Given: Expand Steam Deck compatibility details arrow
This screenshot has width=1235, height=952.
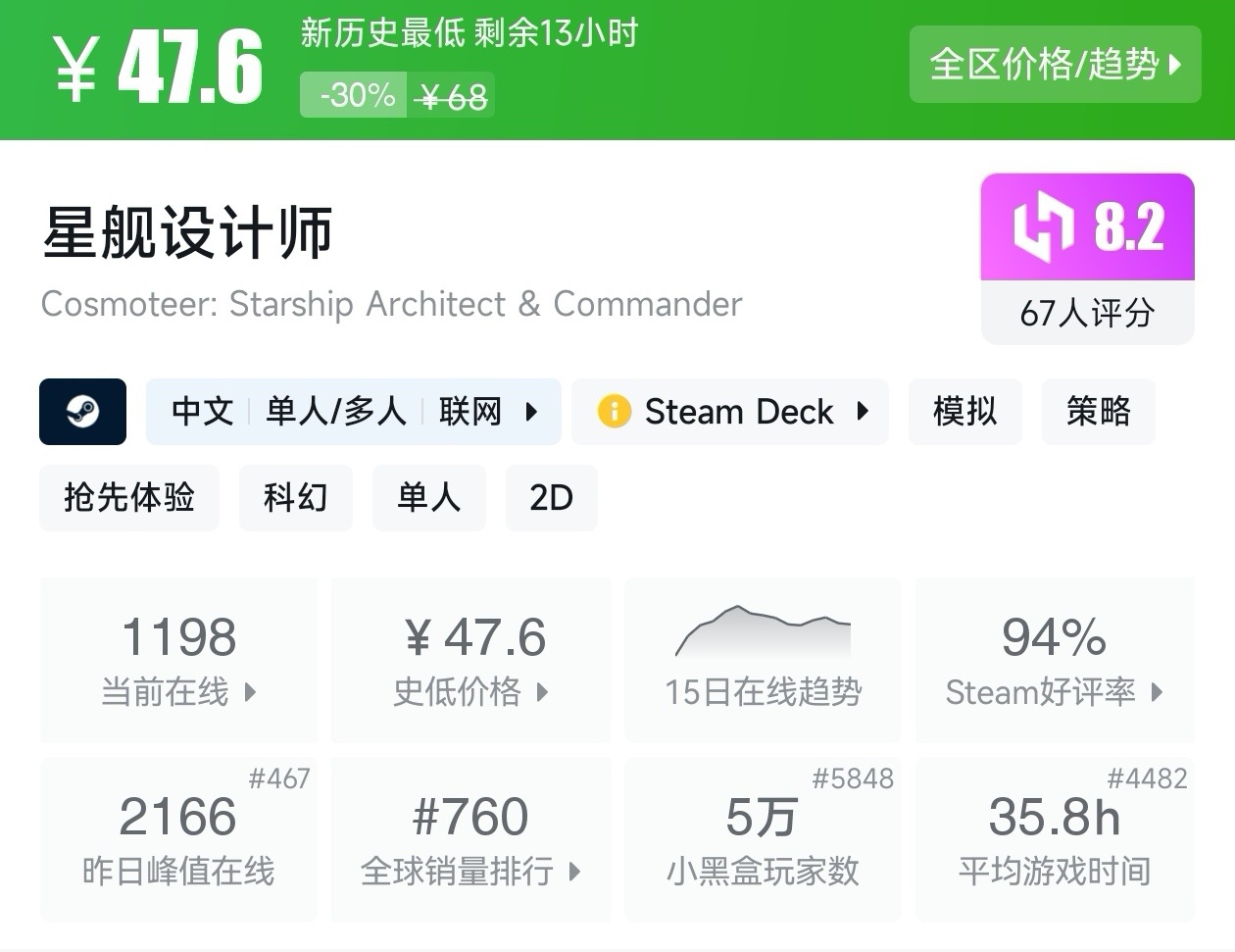Looking at the screenshot, I should [x=863, y=412].
